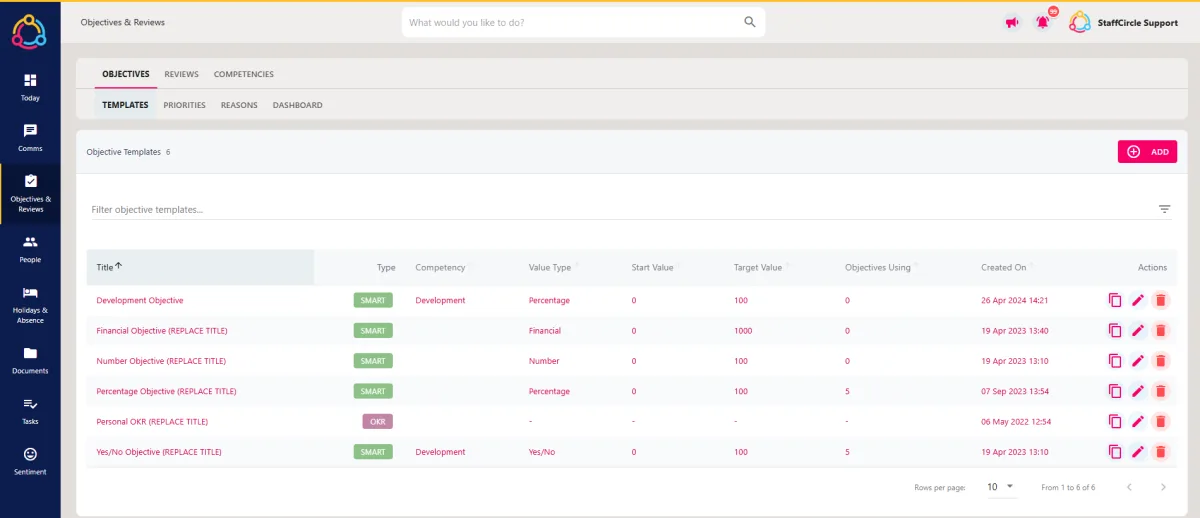Open the Today sidebar section
The width and height of the screenshot is (1200, 518).
coord(30,87)
